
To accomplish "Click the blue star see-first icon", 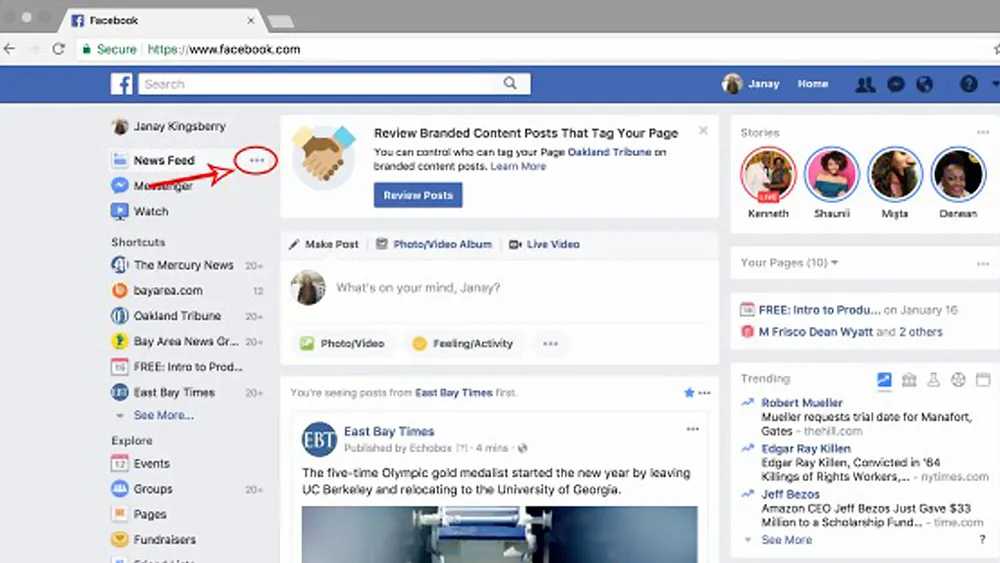I will (x=689, y=393).
